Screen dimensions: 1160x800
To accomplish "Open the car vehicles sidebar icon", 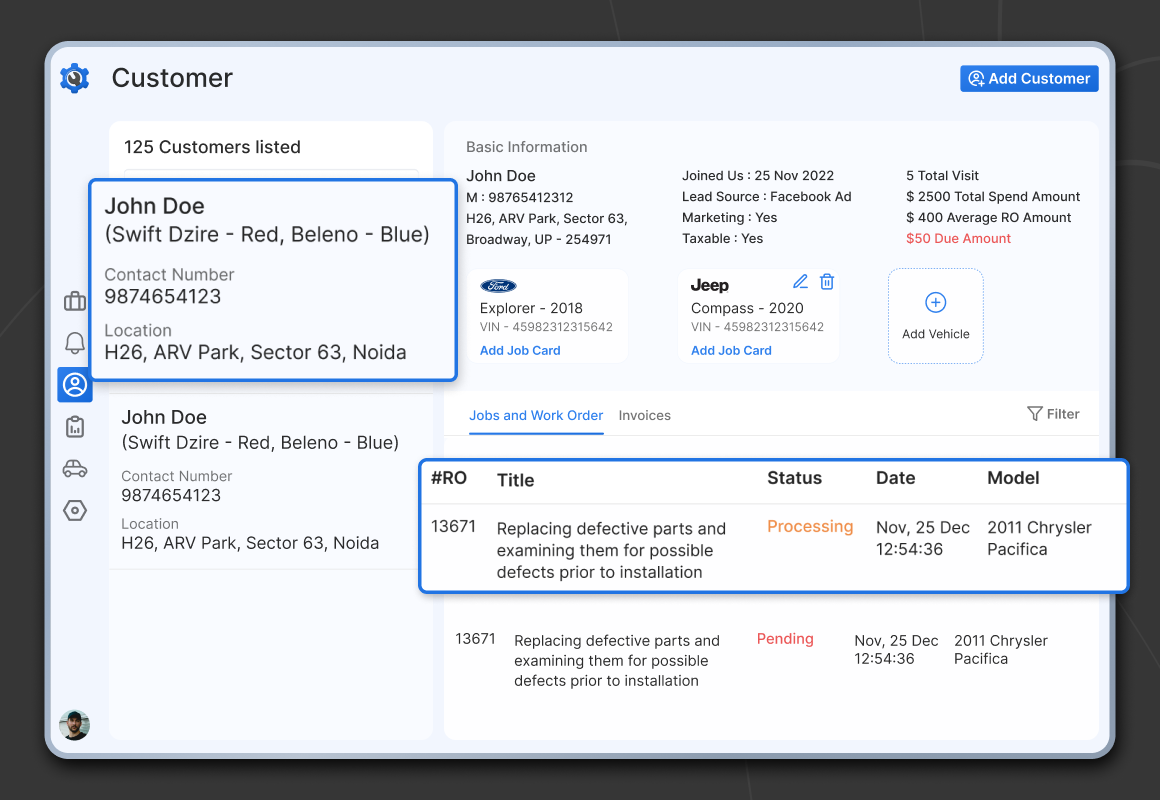I will [x=75, y=469].
